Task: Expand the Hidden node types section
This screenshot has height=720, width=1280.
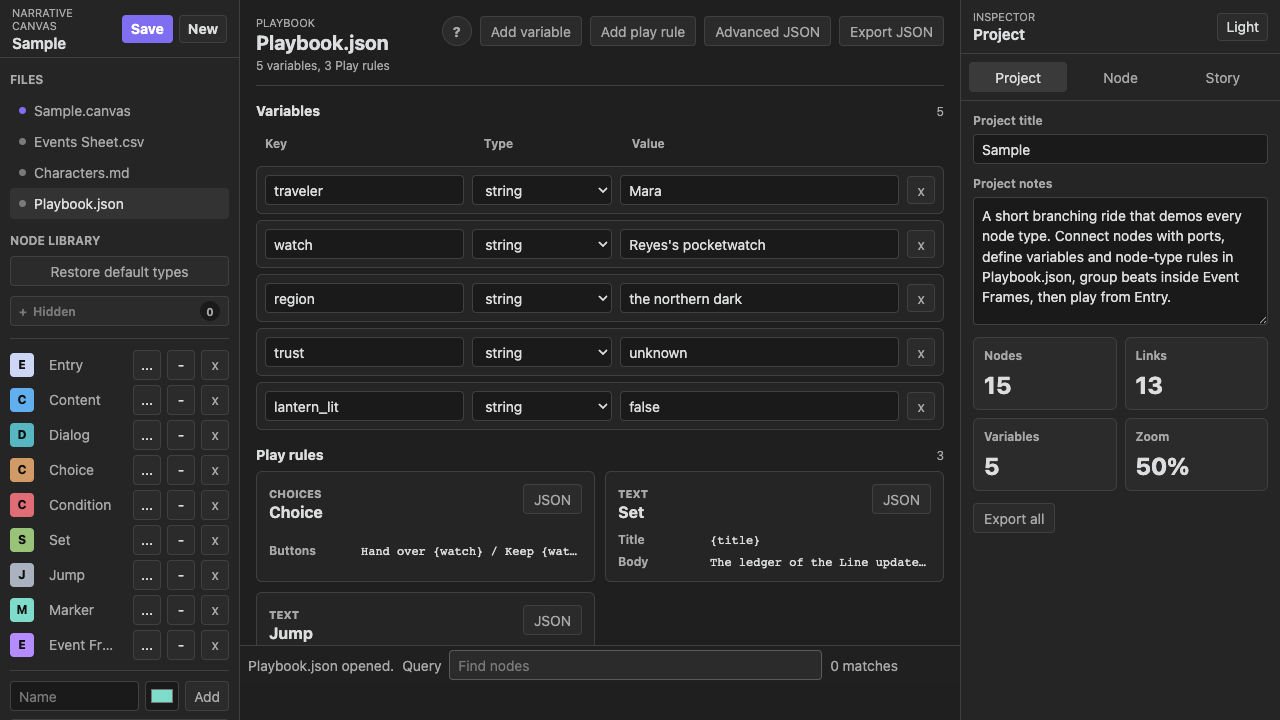Action: pyautogui.click(x=119, y=311)
